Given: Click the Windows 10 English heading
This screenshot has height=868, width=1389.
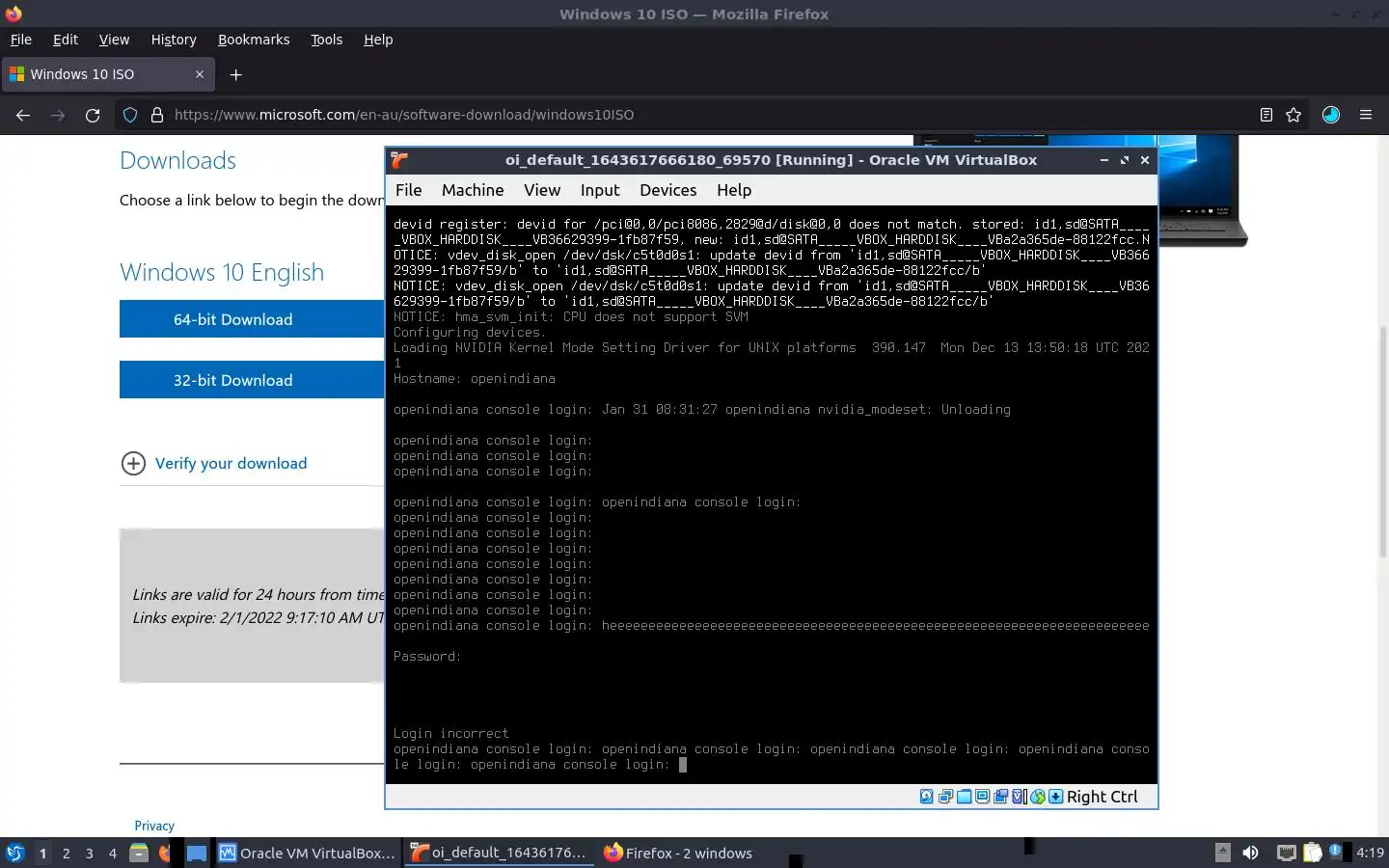Looking at the screenshot, I should coord(222,272).
